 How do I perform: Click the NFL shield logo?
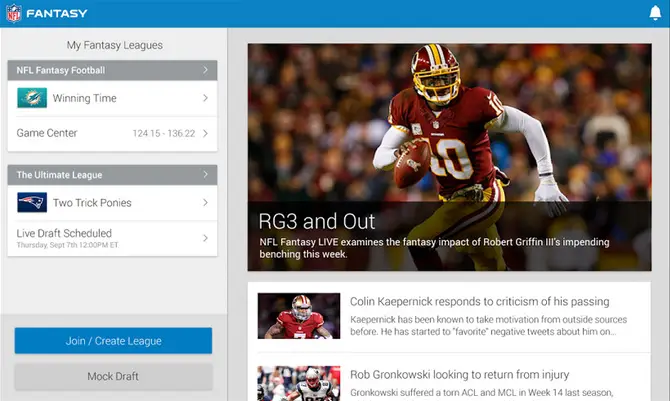[x=14, y=13]
